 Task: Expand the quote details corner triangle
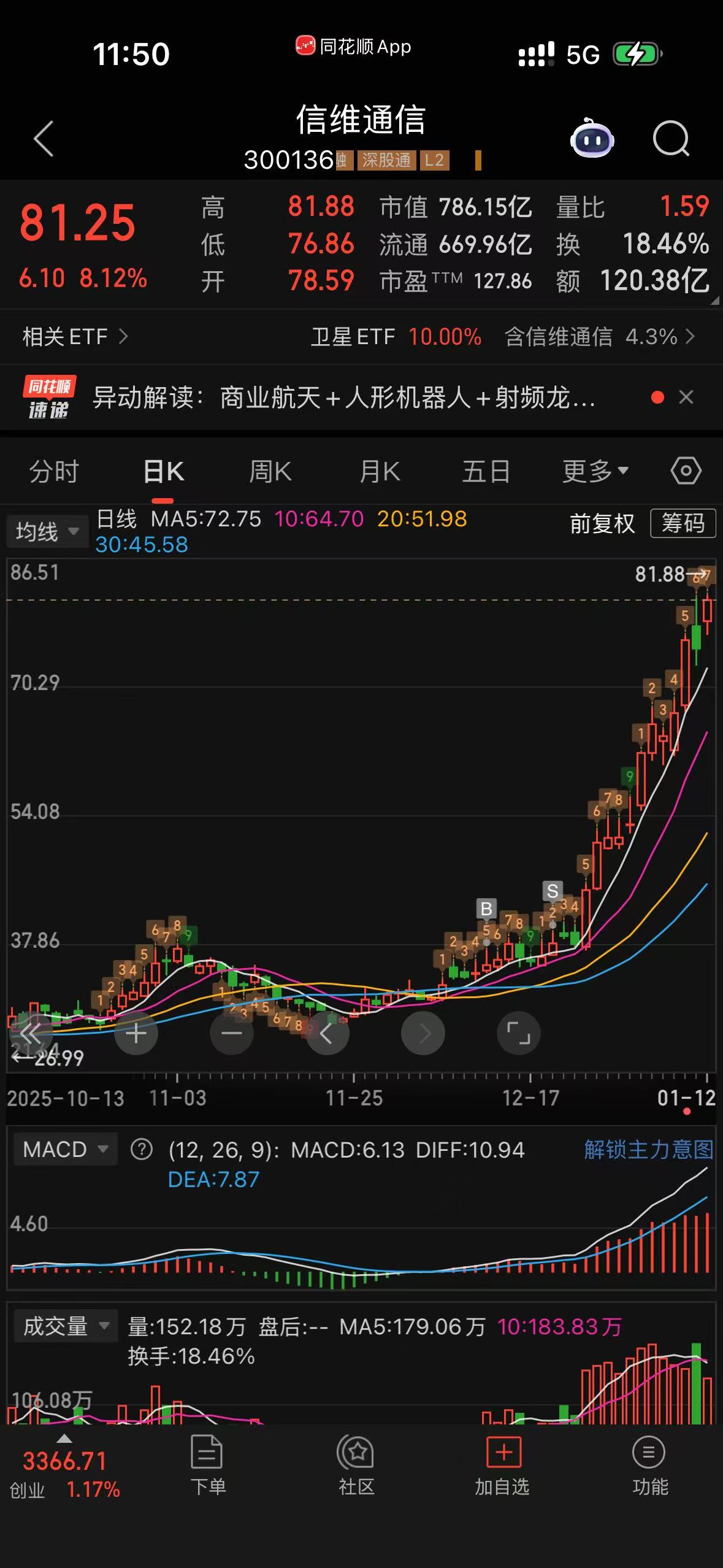(714, 301)
